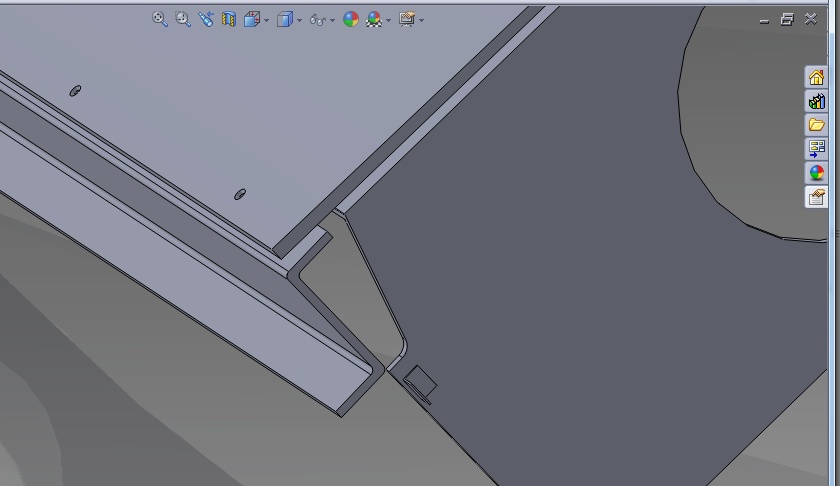This screenshot has width=840, height=486.
Task: Click the Hide/Show Items glasses icon
Action: pyautogui.click(x=318, y=20)
